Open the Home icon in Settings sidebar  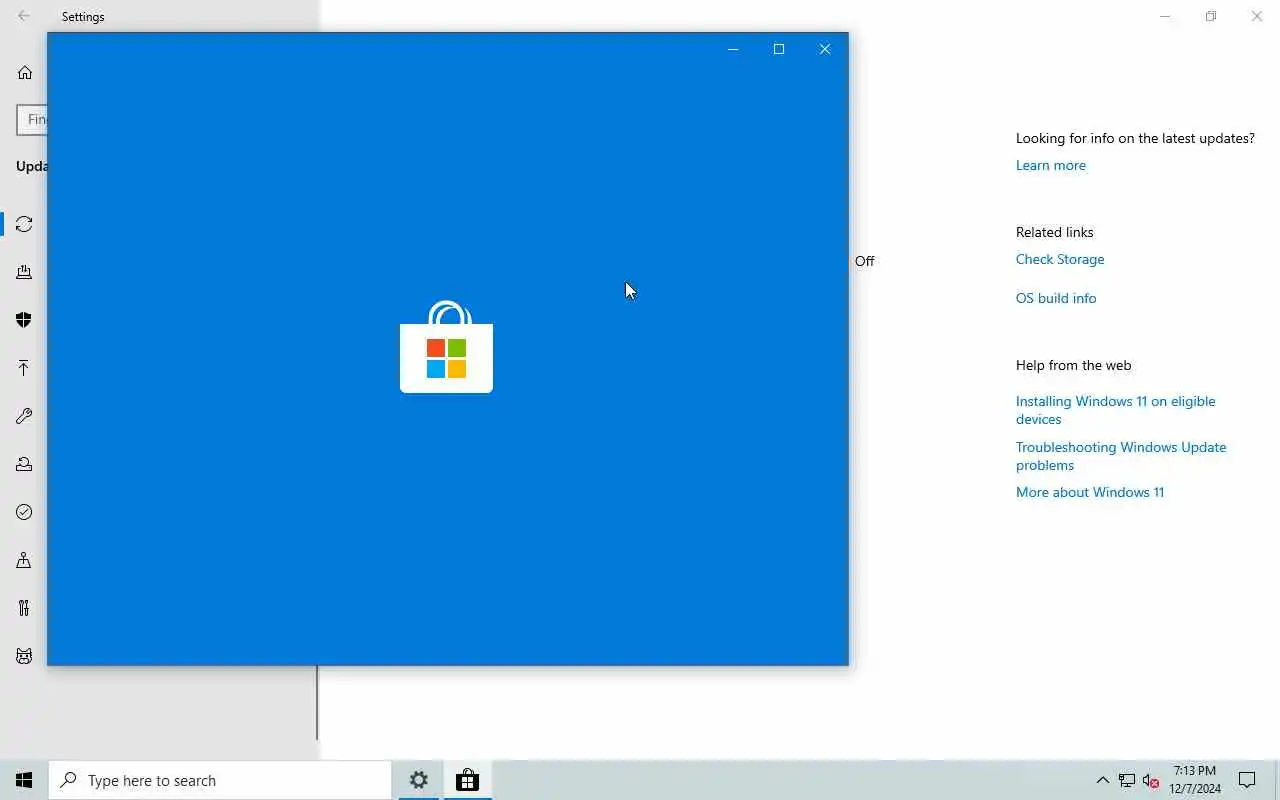coord(25,72)
